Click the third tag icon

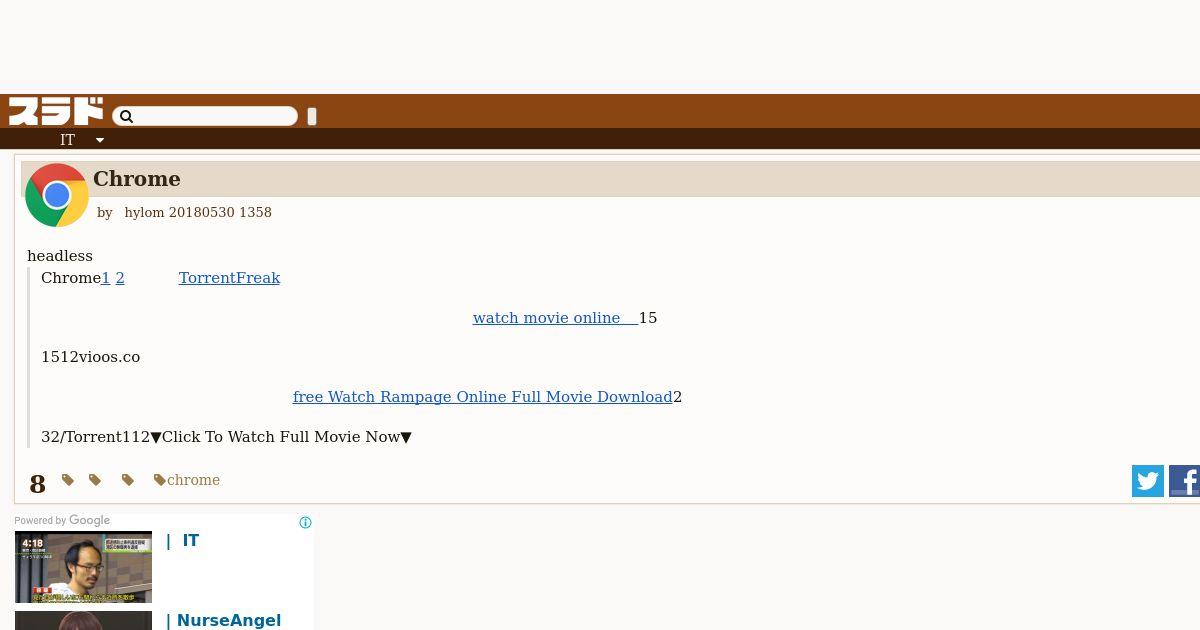128,480
